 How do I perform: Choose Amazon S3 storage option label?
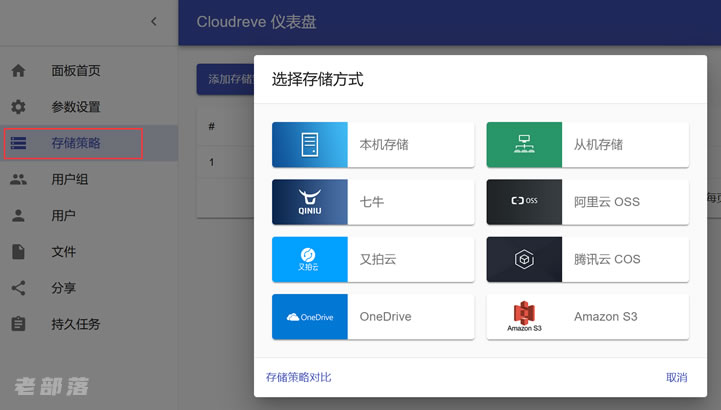[x=606, y=317]
